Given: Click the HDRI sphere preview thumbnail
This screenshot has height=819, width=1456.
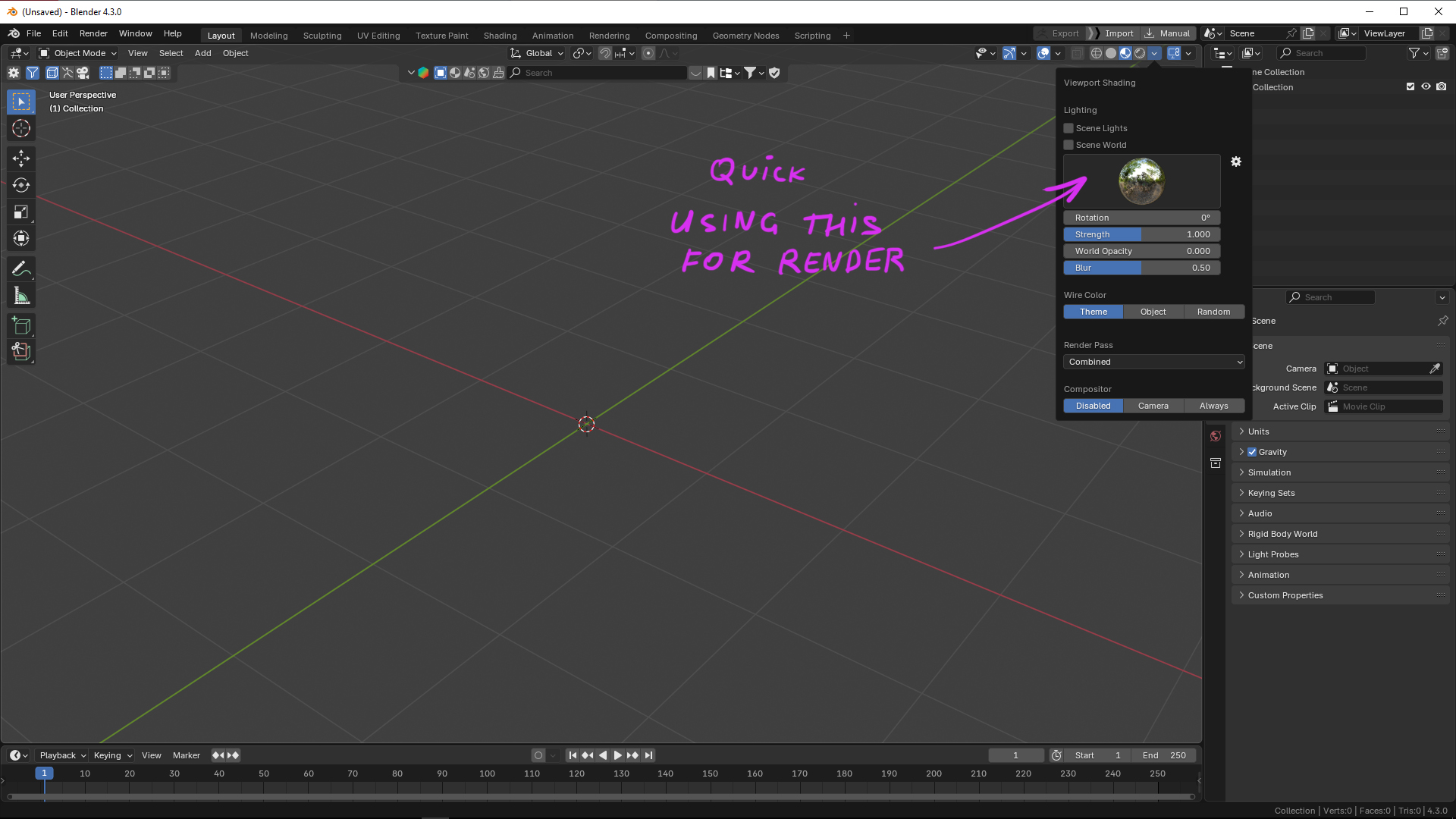Looking at the screenshot, I should point(1141,181).
